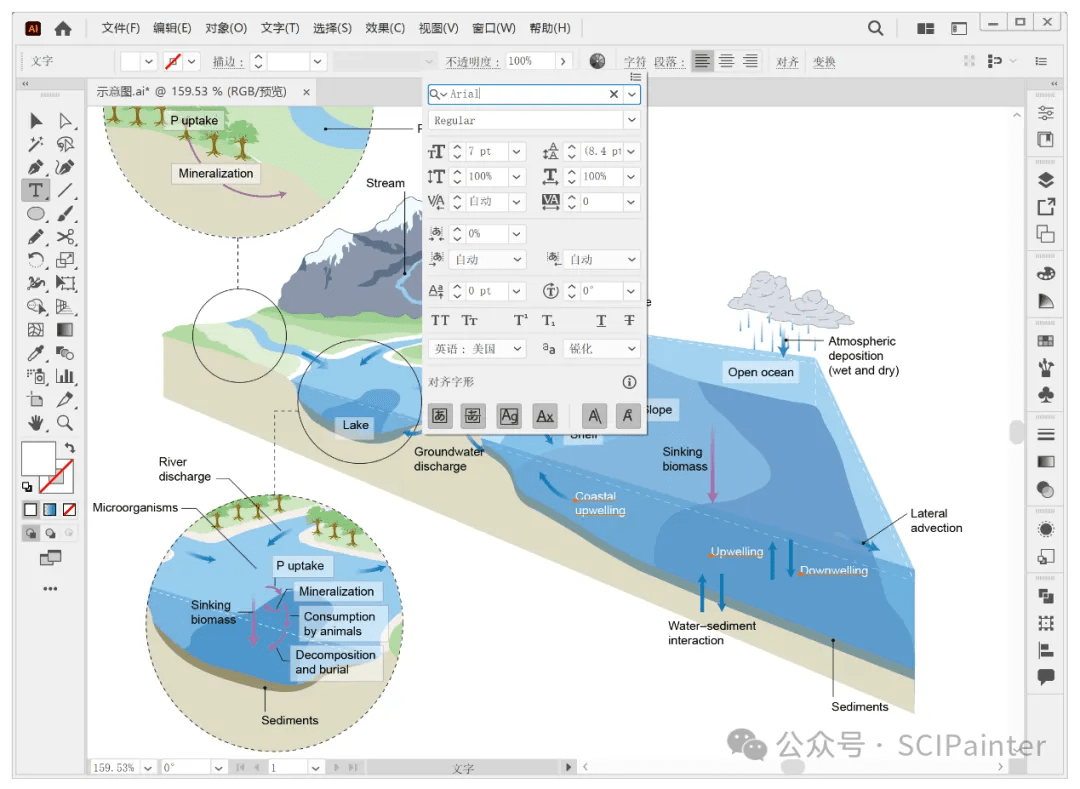Select the Gradient tool
Screen dimensions: 1080x789
tap(65, 329)
